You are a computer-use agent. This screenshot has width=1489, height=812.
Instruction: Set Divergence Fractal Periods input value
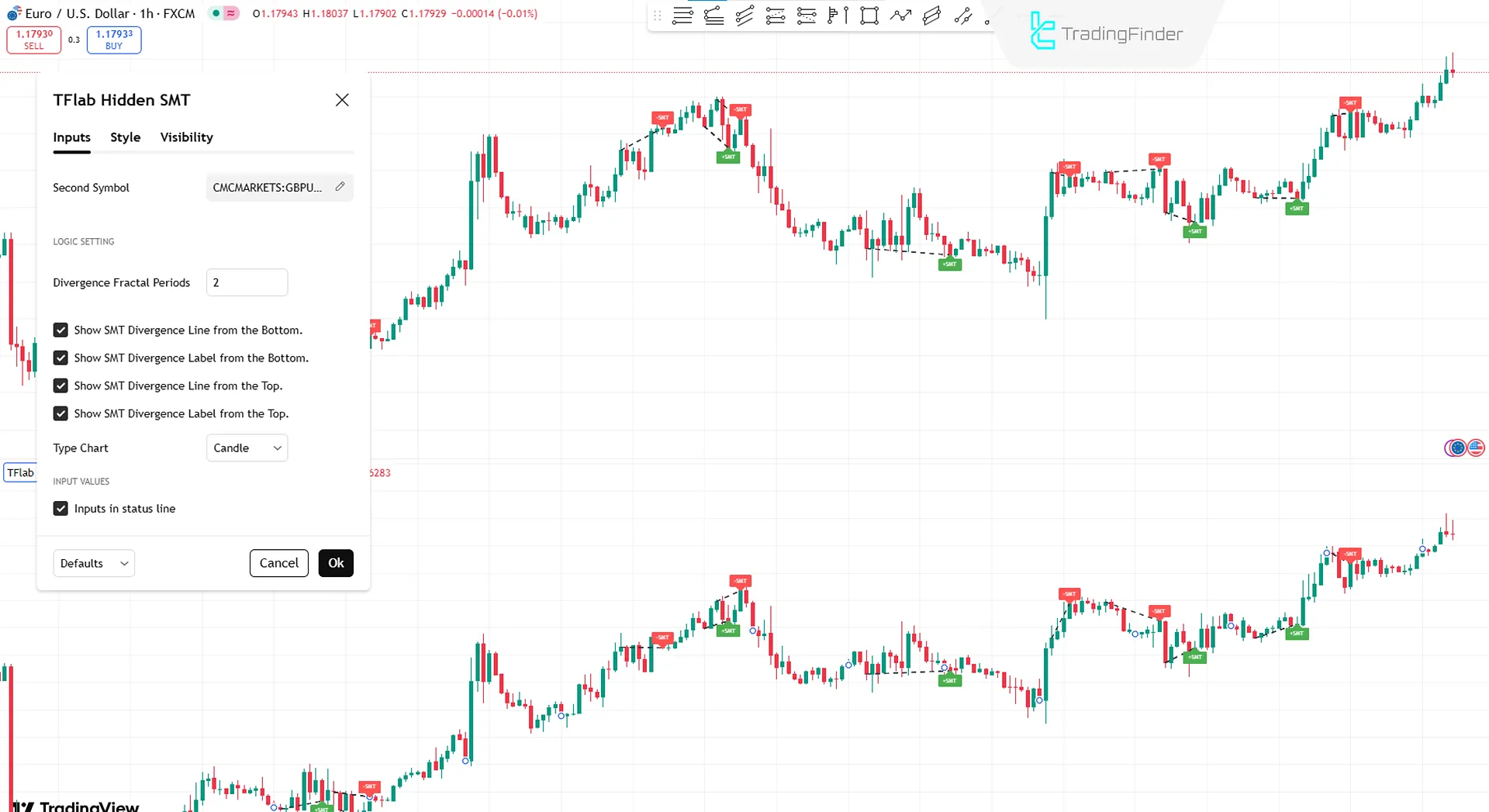[x=247, y=282]
